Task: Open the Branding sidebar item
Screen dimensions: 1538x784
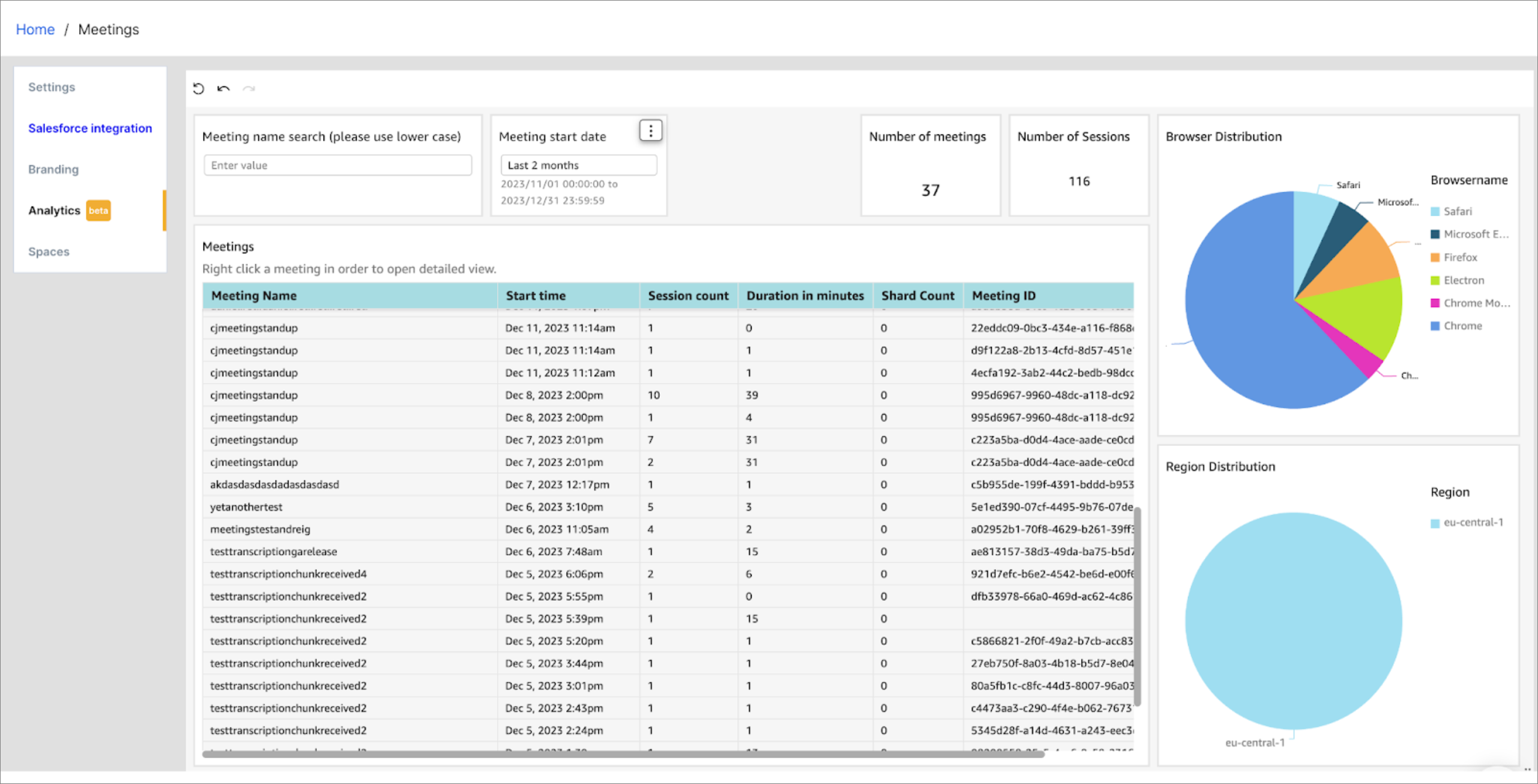Action: coord(53,169)
